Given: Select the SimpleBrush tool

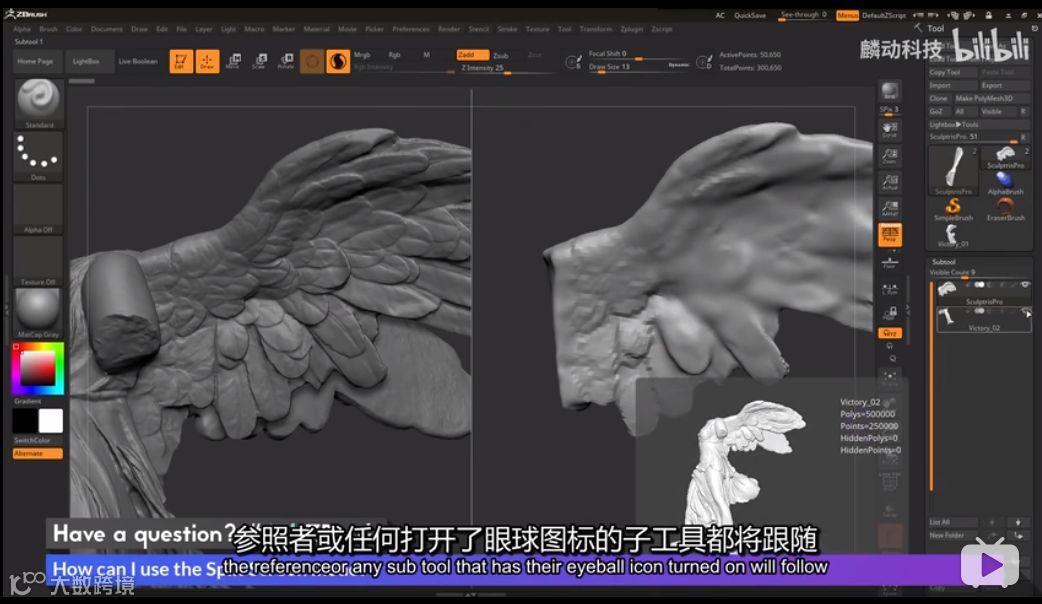Looking at the screenshot, I should [x=953, y=209].
